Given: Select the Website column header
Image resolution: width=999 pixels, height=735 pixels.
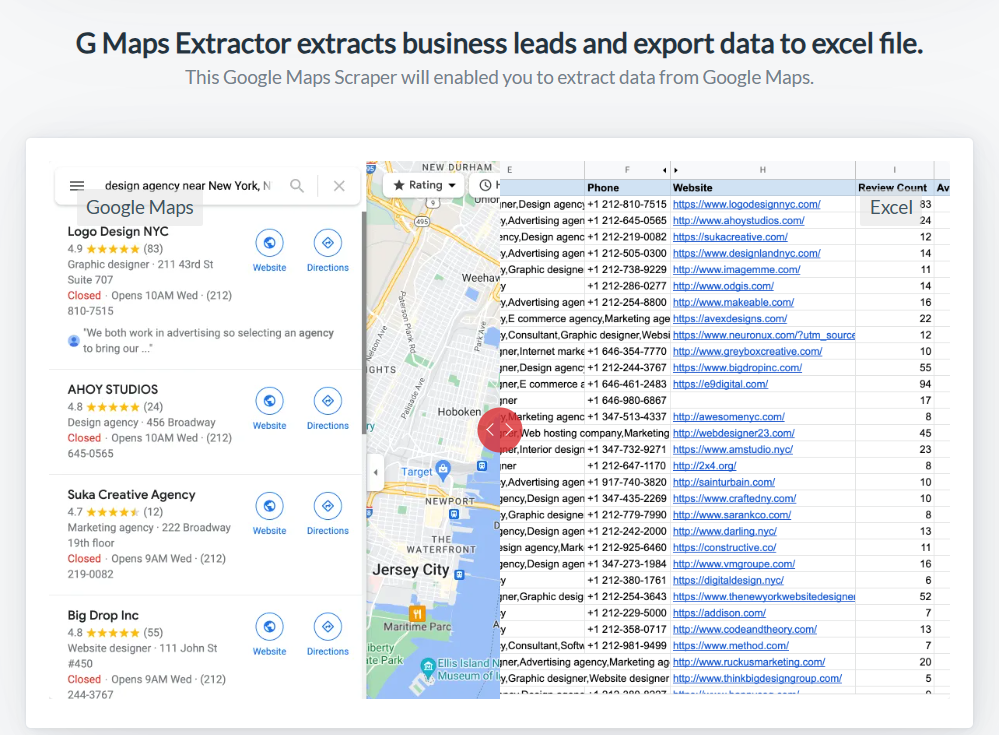Looking at the screenshot, I should click(x=692, y=187).
